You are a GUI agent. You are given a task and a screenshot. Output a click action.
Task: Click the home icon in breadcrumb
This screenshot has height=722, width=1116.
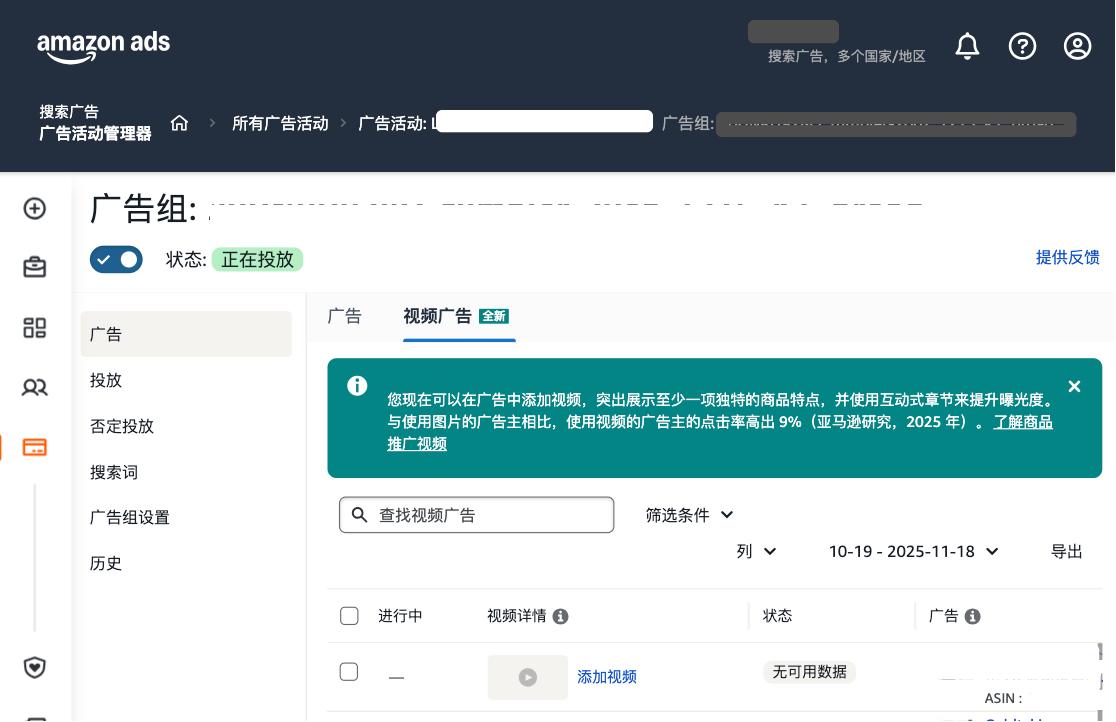[x=180, y=123]
